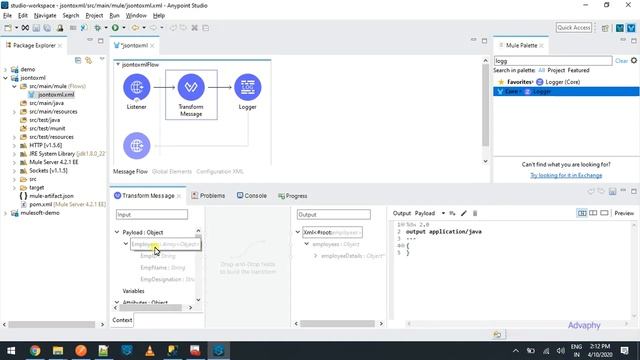Click the Context tab in input pane

(x=122, y=320)
